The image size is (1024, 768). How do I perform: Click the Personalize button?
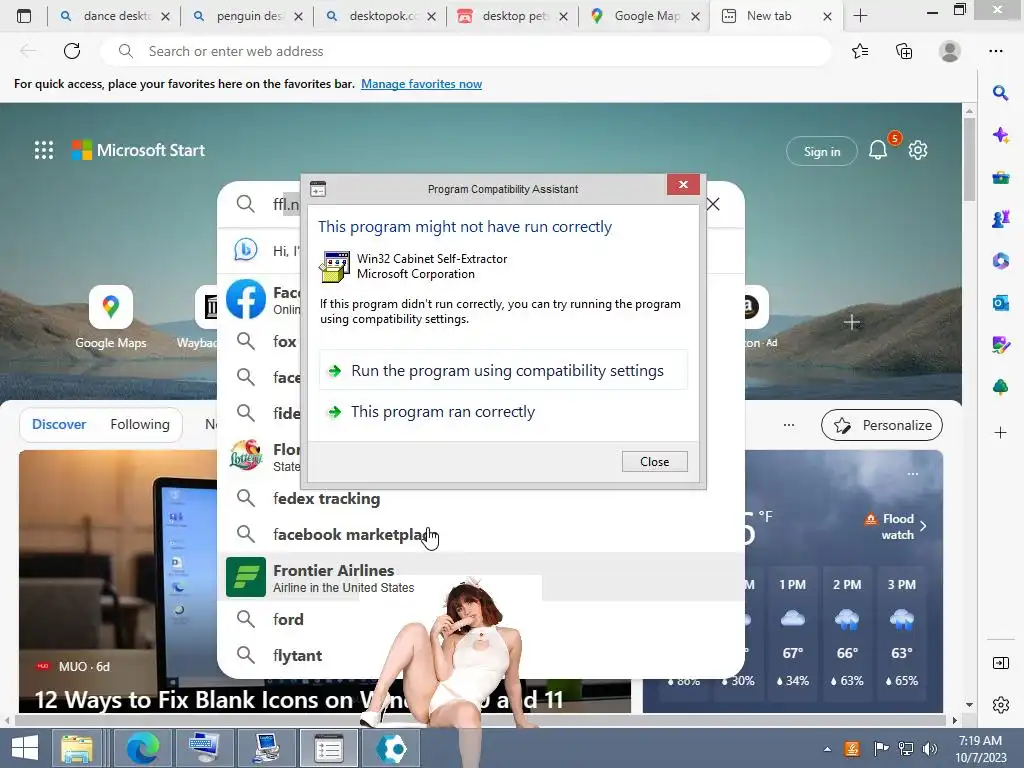click(882, 425)
